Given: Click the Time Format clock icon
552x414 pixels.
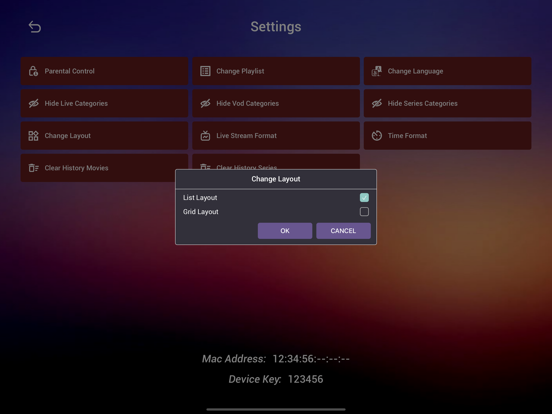Looking at the screenshot, I should [377, 136].
